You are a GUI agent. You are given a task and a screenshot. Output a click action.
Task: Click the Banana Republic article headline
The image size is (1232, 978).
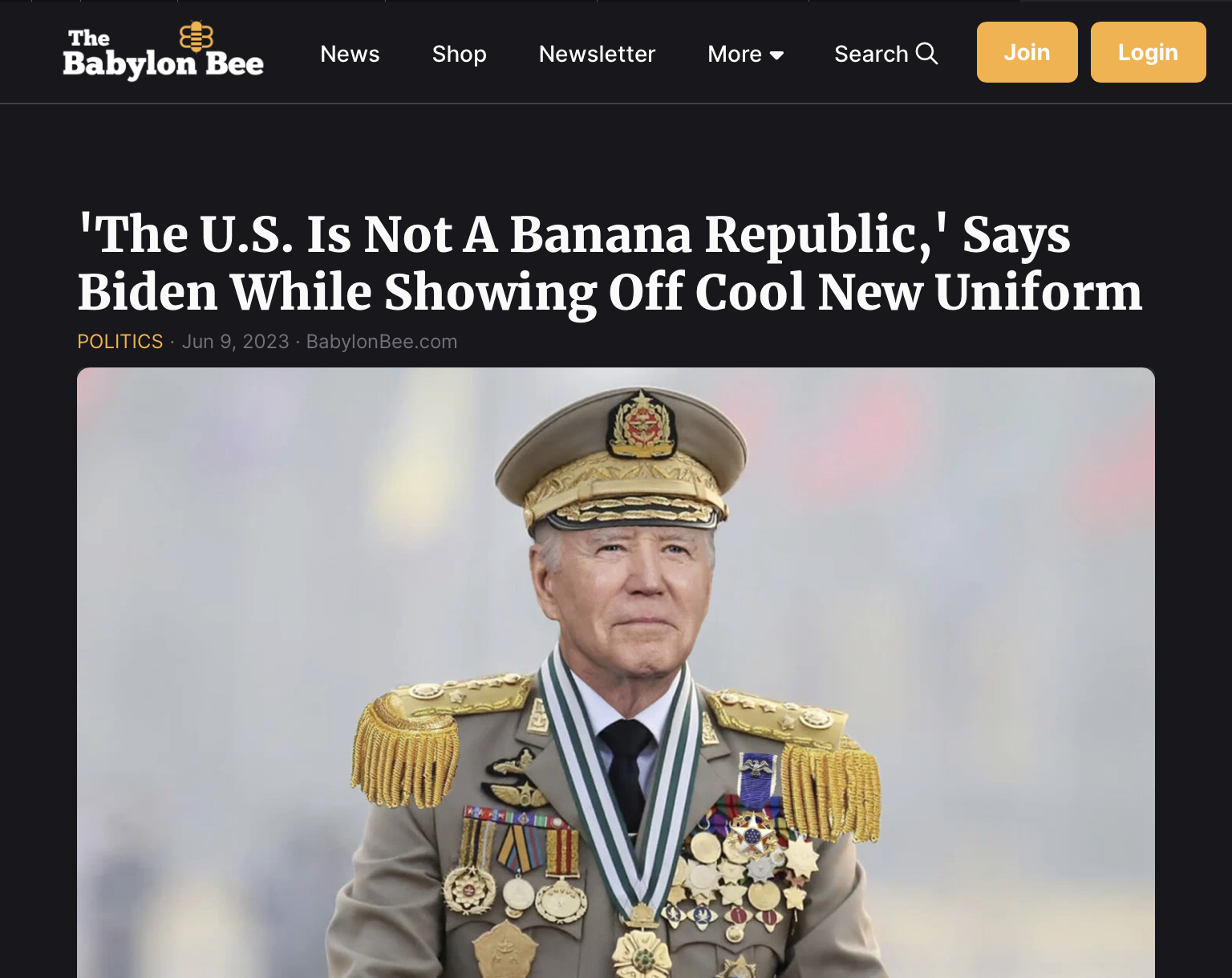pyautogui.click(x=610, y=263)
